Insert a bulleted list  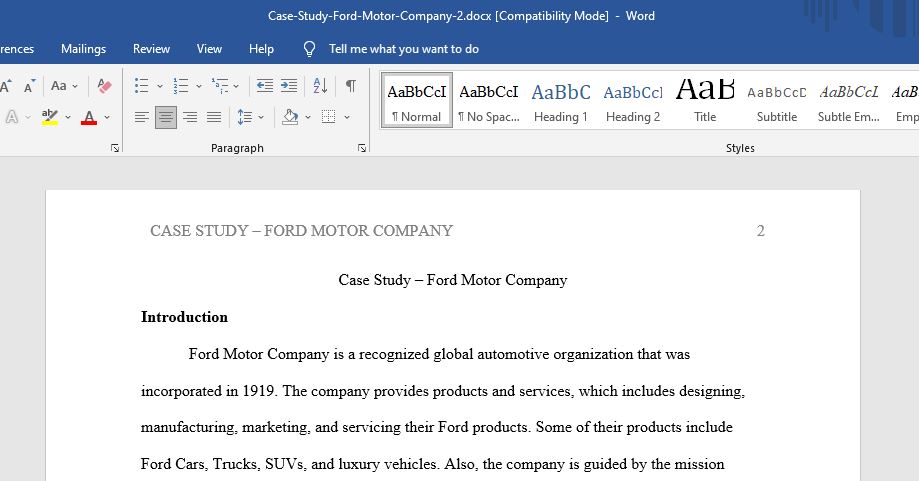pos(141,86)
